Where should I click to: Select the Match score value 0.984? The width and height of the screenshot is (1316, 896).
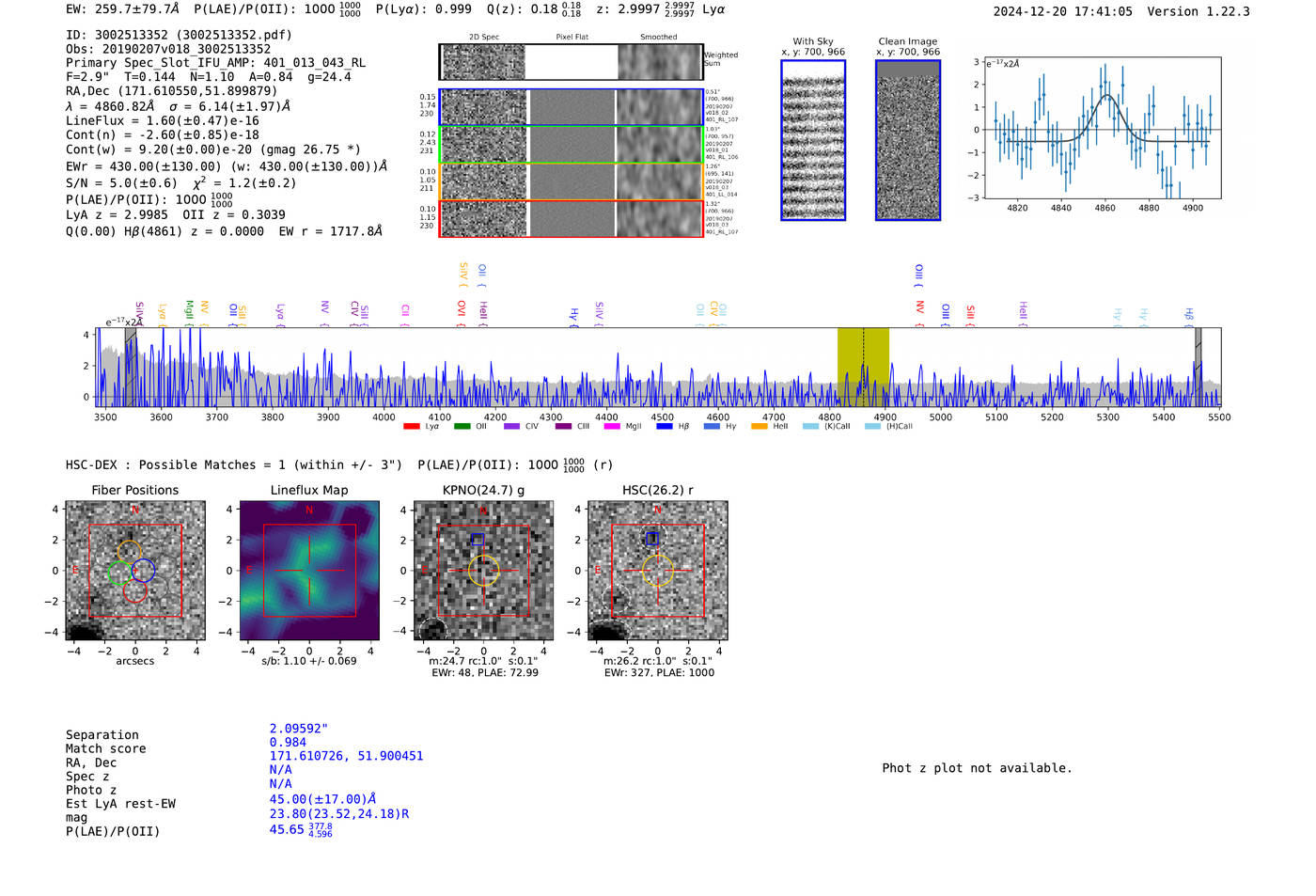point(288,743)
